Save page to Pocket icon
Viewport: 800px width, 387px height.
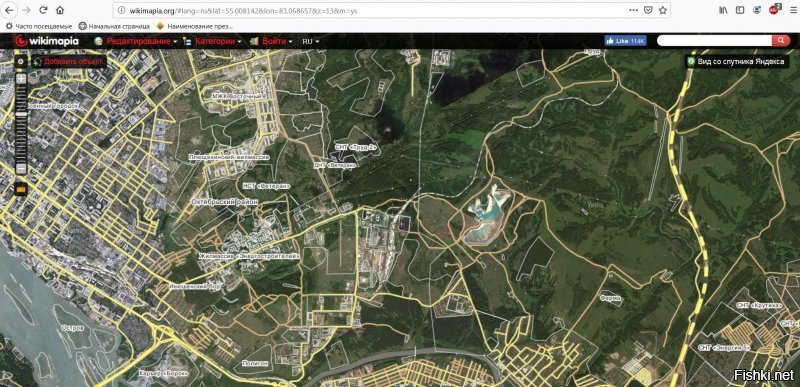647,10
